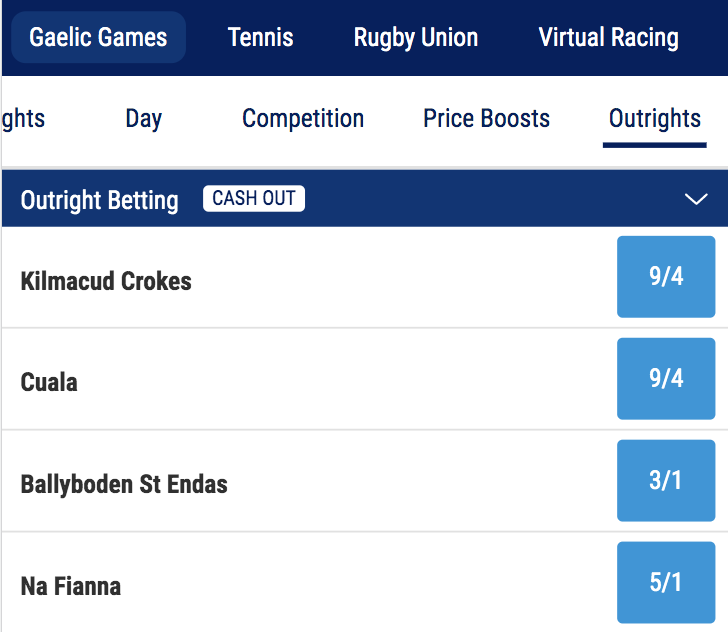Screen dimensions: 728x632
Task: Open the Gaelic Games sport tab
Action: pyautogui.click(x=98, y=38)
